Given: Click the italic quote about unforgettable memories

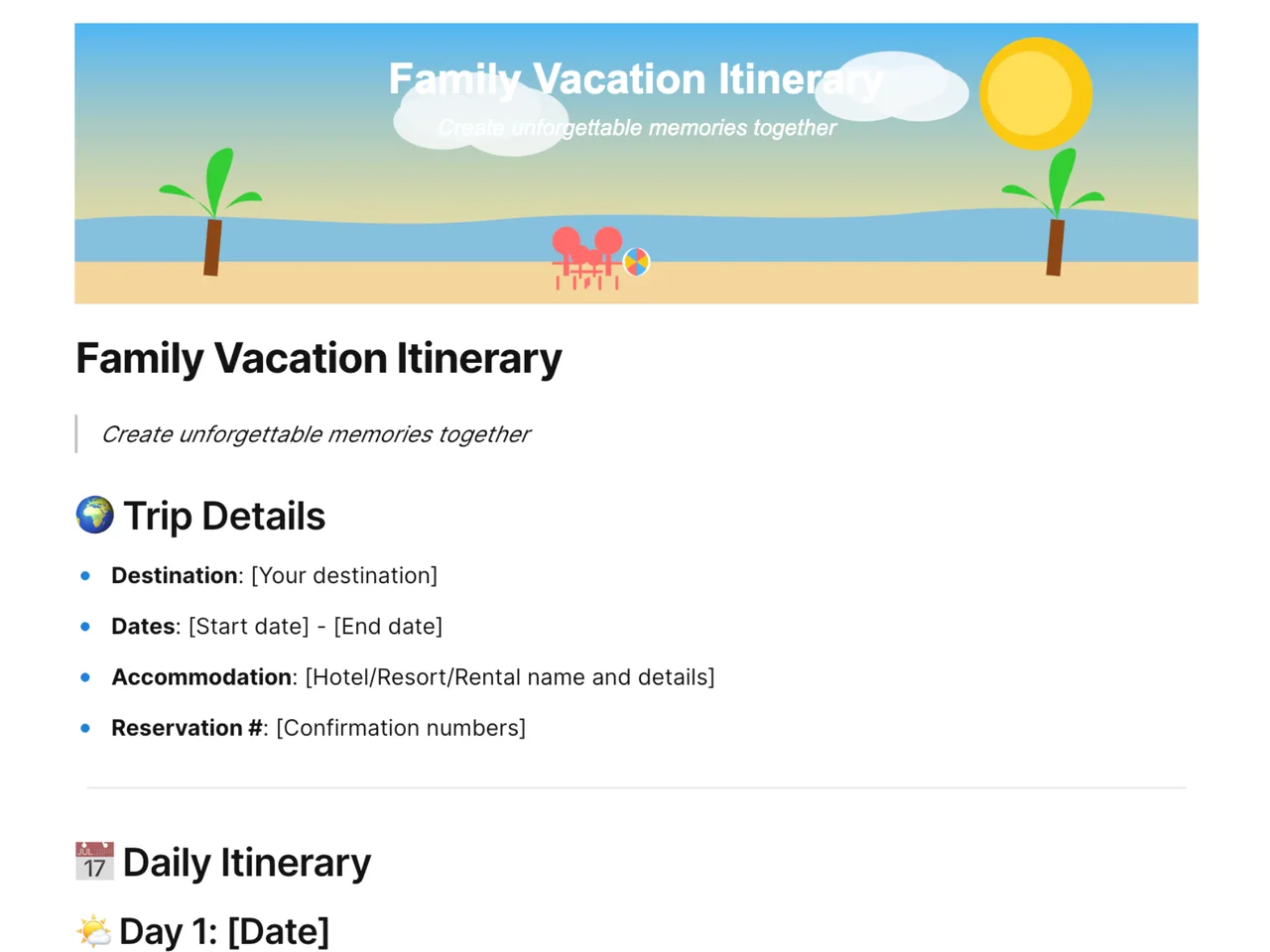Looking at the screenshot, I should click(x=316, y=434).
